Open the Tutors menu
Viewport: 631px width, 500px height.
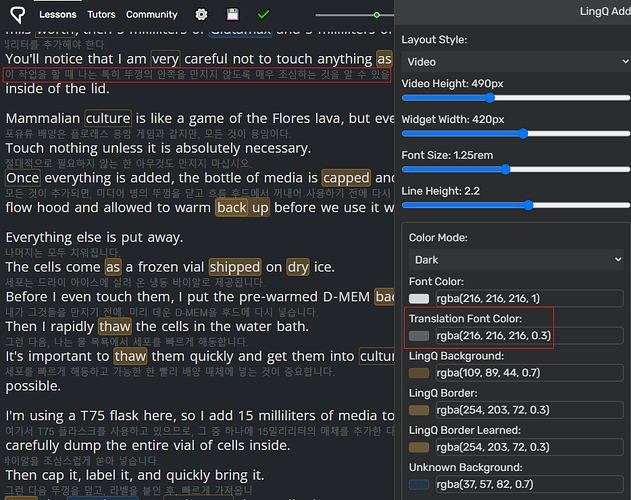[101, 15]
